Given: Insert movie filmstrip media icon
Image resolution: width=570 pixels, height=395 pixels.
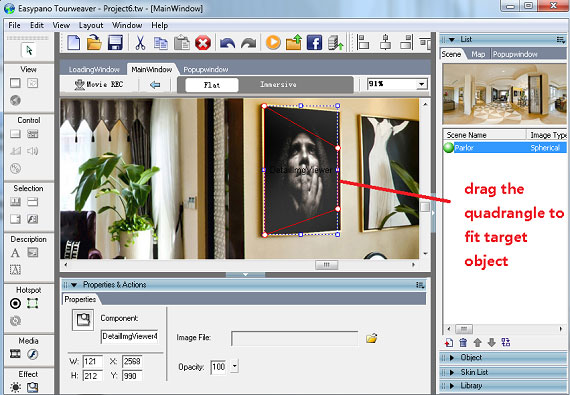Looking at the screenshot, I should click(15, 354).
